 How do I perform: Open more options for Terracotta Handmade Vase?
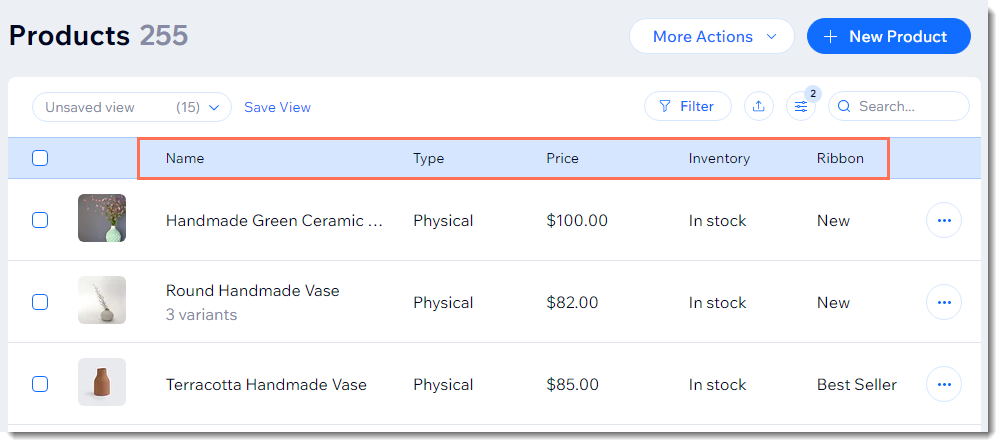944,384
